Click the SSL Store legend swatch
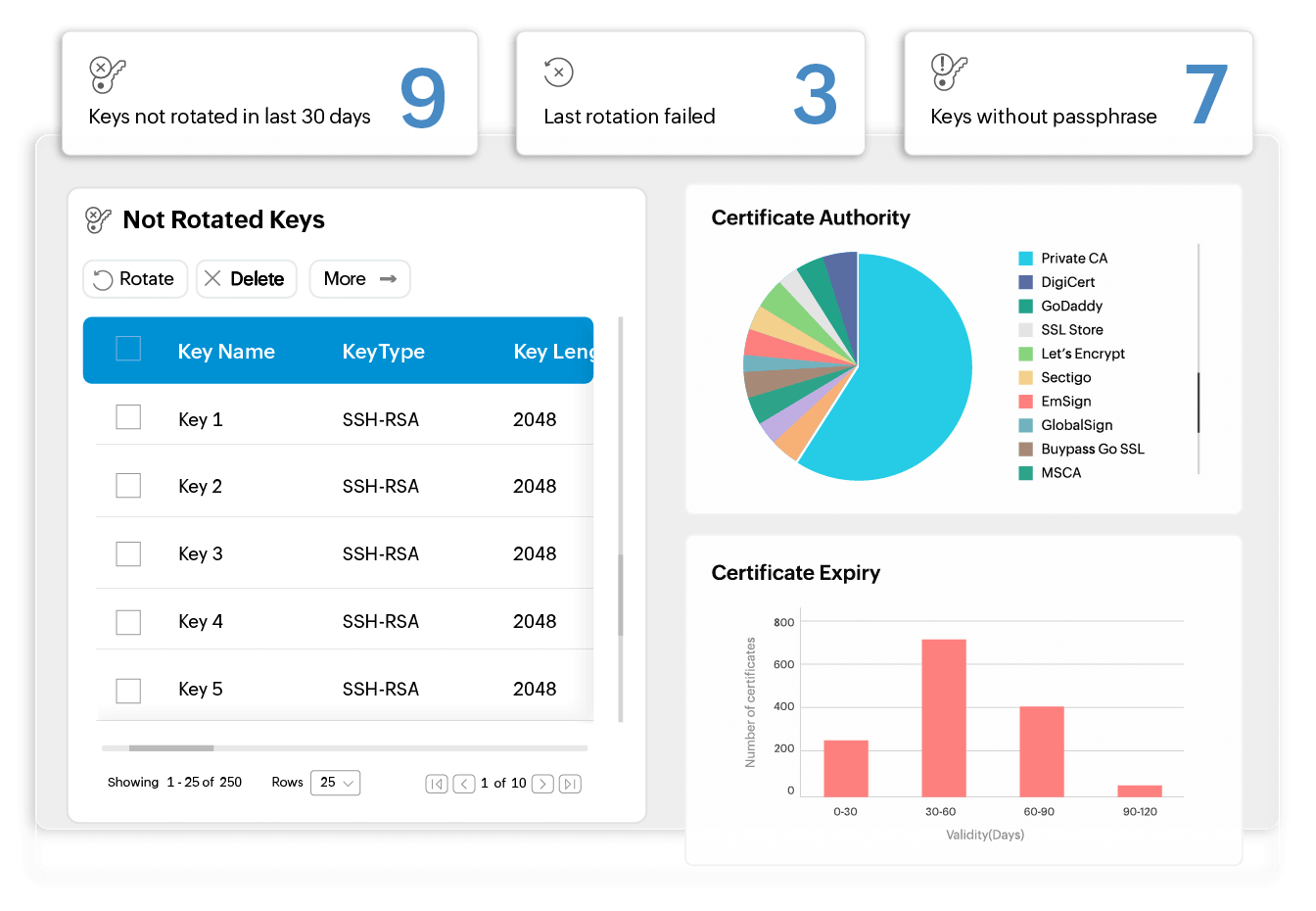 click(x=1025, y=330)
